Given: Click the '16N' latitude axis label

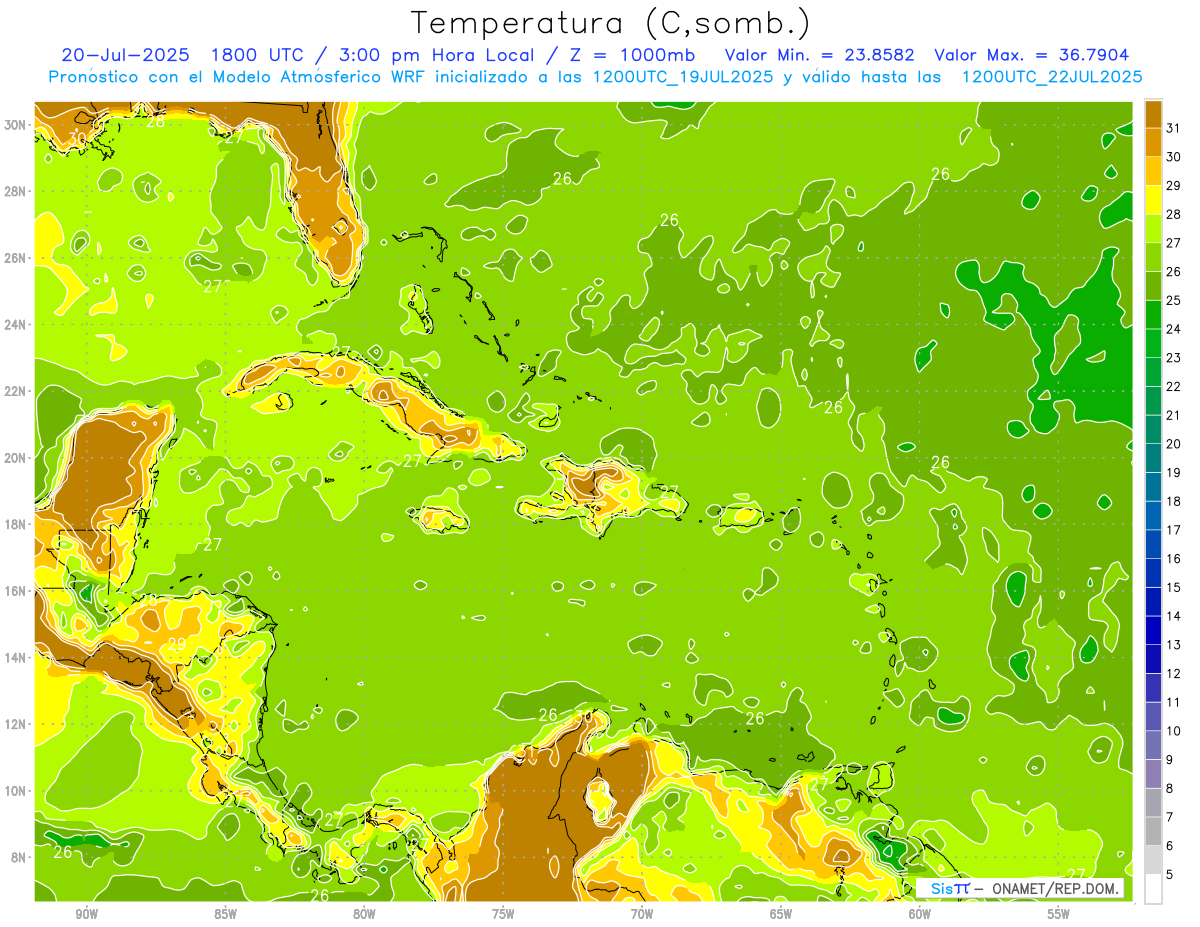Looking at the screenshot, I should pos(14,591).
